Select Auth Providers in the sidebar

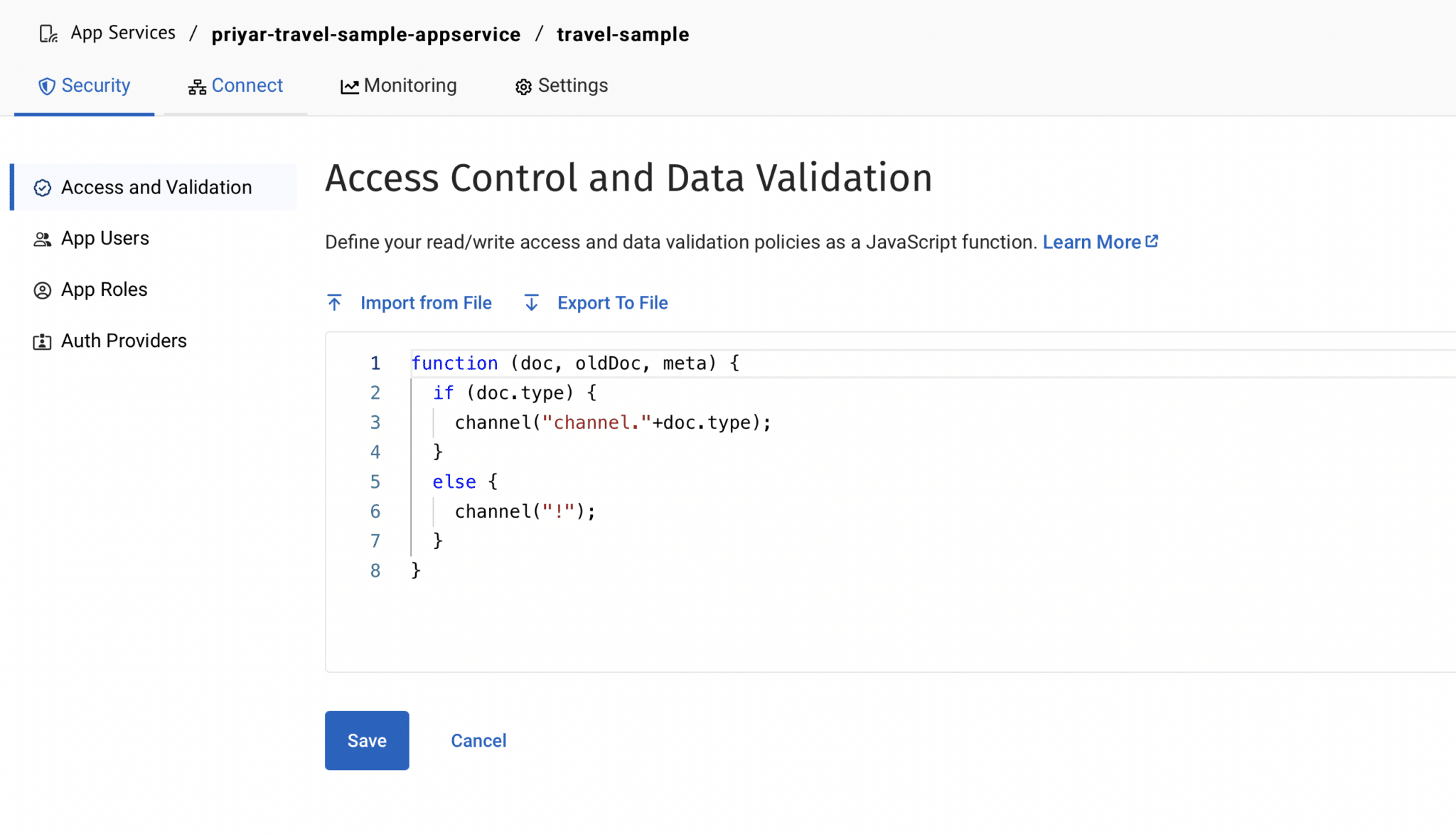pos(124,341)
